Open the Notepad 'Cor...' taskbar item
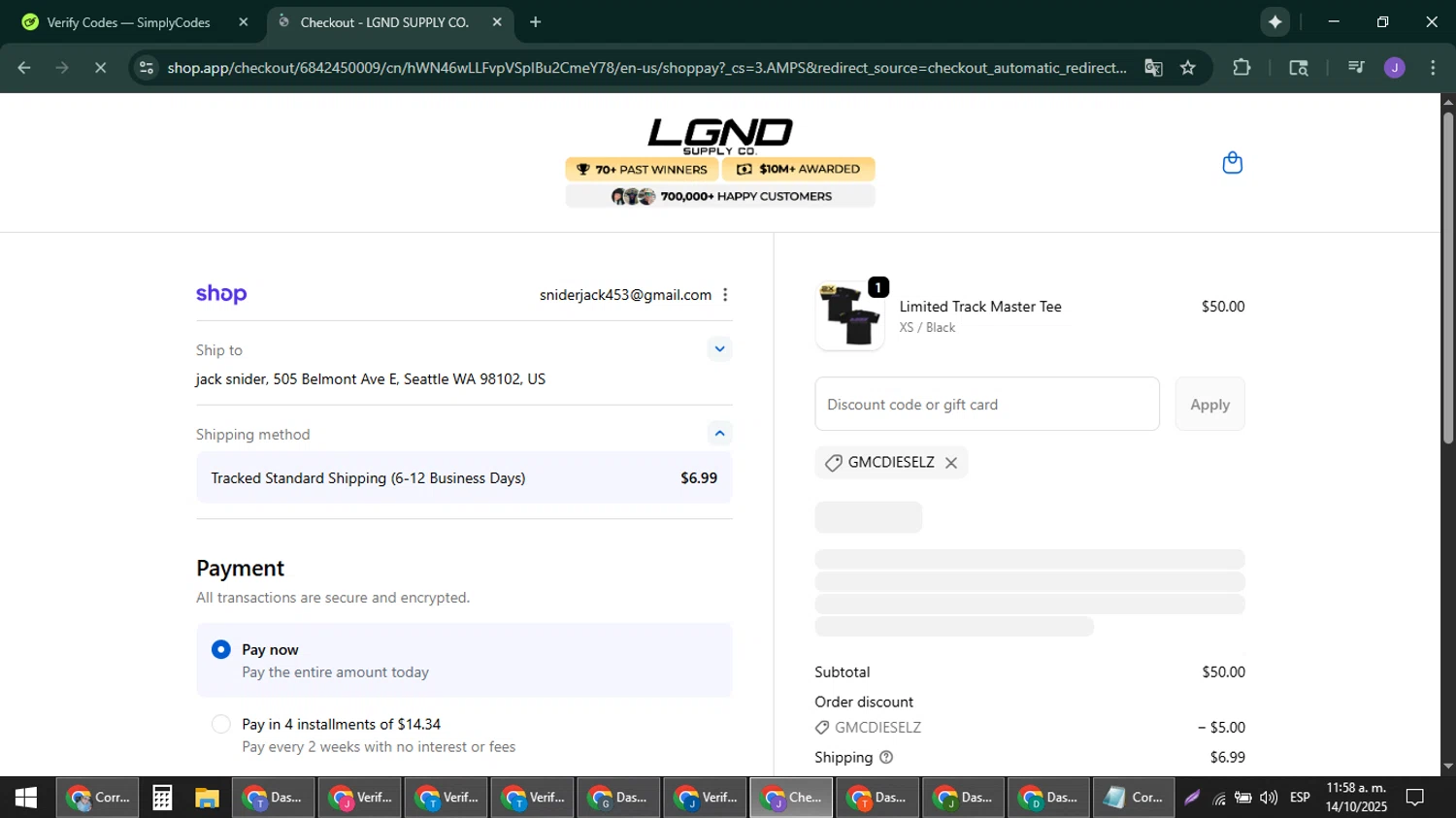This screenshot has width=1456, height=818. click(x=1133, y=798)
